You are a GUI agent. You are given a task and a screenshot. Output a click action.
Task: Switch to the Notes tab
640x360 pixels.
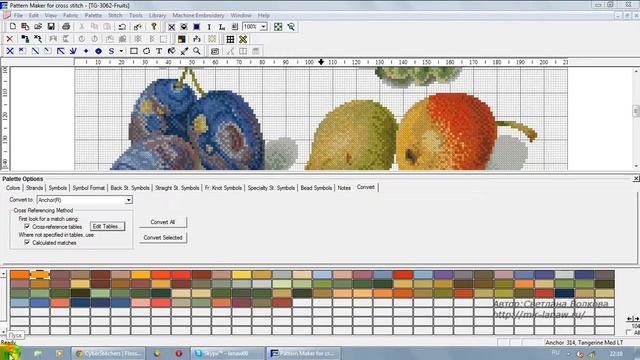pyautogui.click(x=344, y=188)
